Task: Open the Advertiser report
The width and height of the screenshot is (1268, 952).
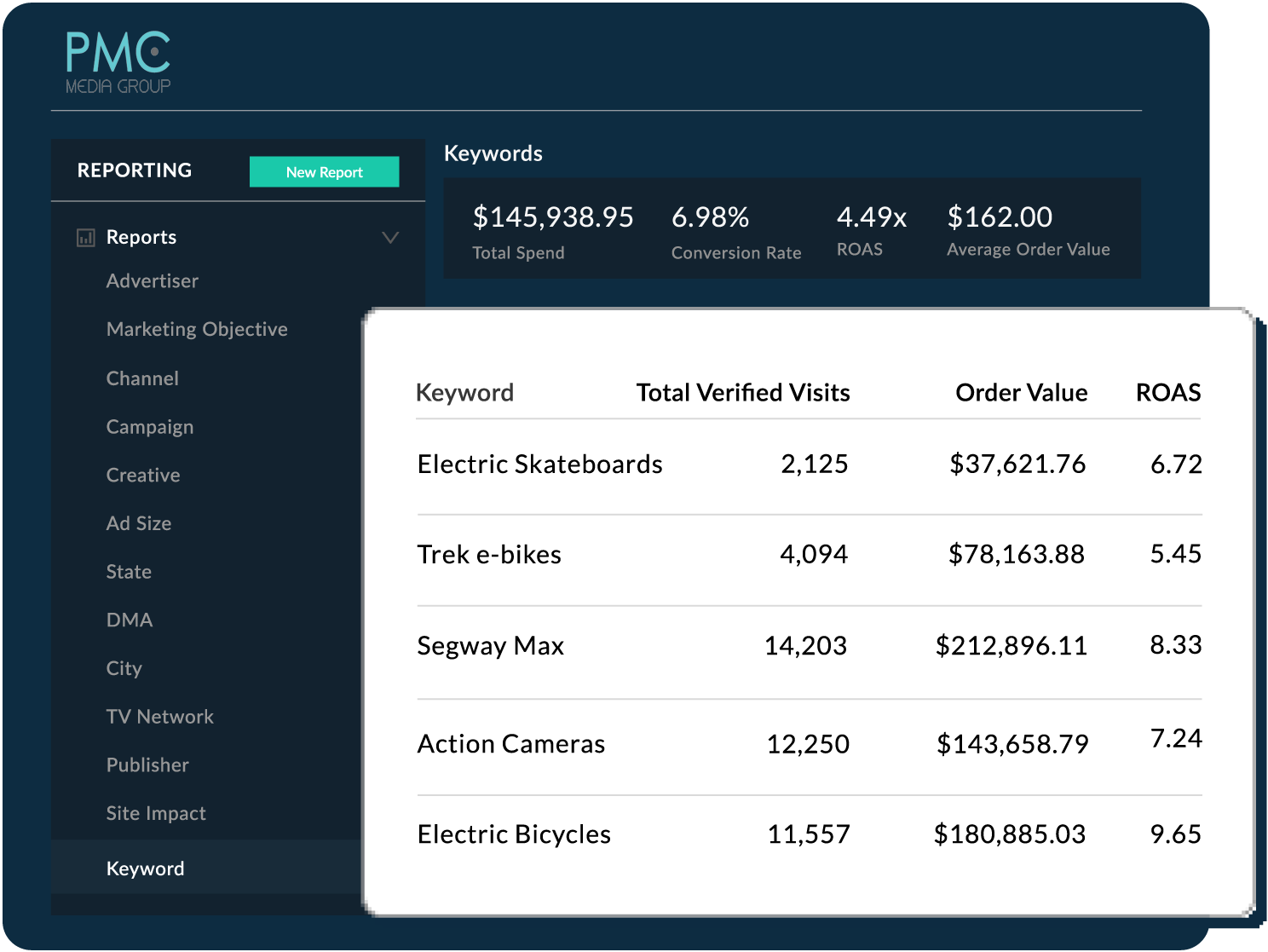Action: coord(152,281)
